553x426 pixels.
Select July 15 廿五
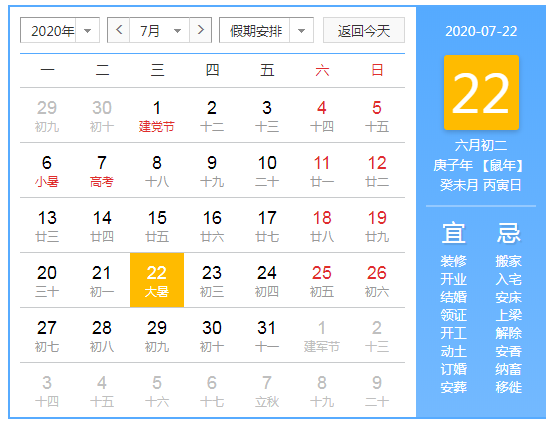click(157, 226)
